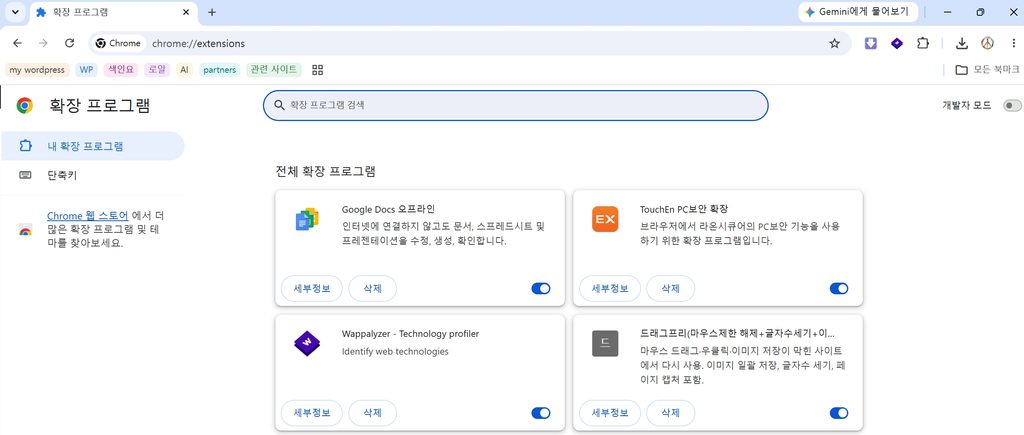Image resolution: width=1024 pixels, height=435 pixels.
Task: Click the tab search down arrow
Action: click(14, 12)
